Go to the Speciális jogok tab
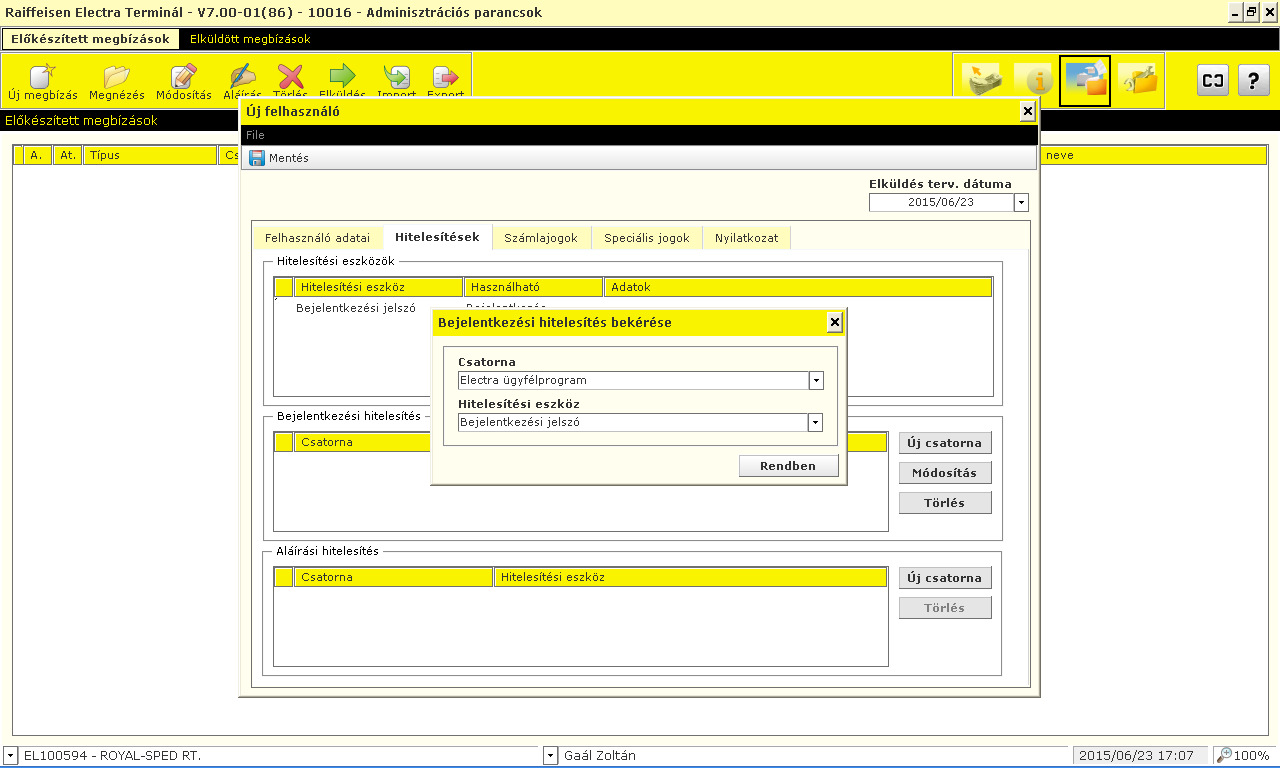Image resolution: width=1280 pixels, height=768 pixels. click(647, 238)
